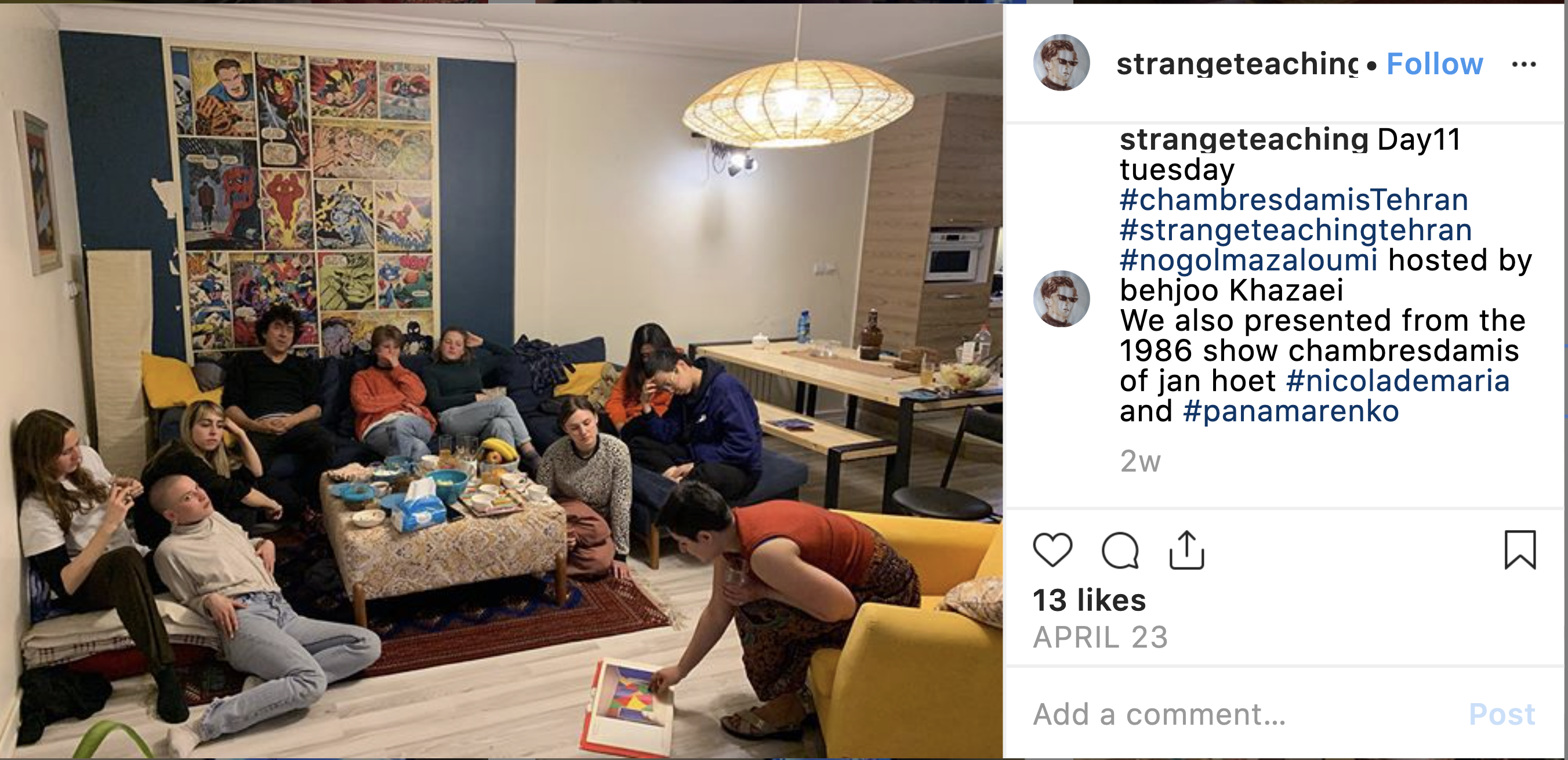Screen dimensions: 1568x760
Task: Open hashtag #nogolmazaloumi
Action: [1248, 260]
